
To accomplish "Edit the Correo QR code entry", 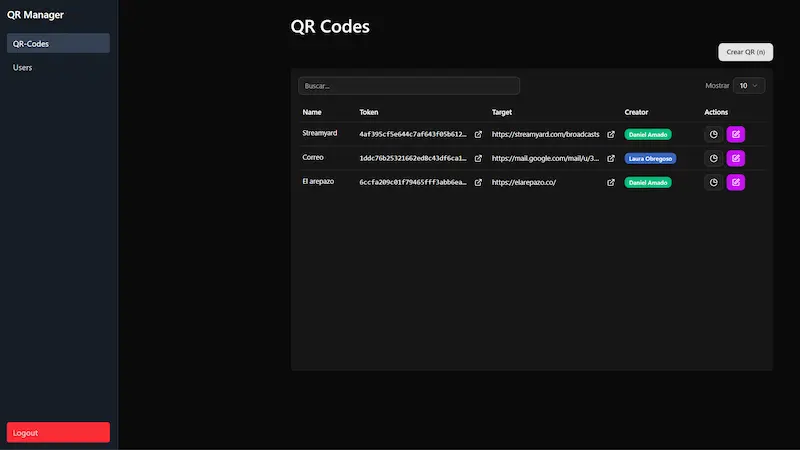I will tap(736, 158).
